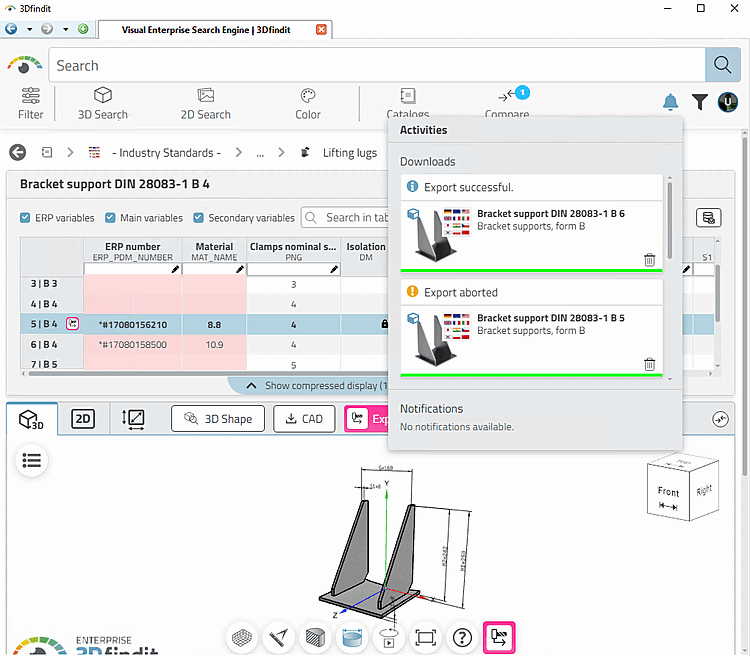The image size is (750, 656).
Task: Delete Bracket support B 5 download
Action: pos(649,364)
